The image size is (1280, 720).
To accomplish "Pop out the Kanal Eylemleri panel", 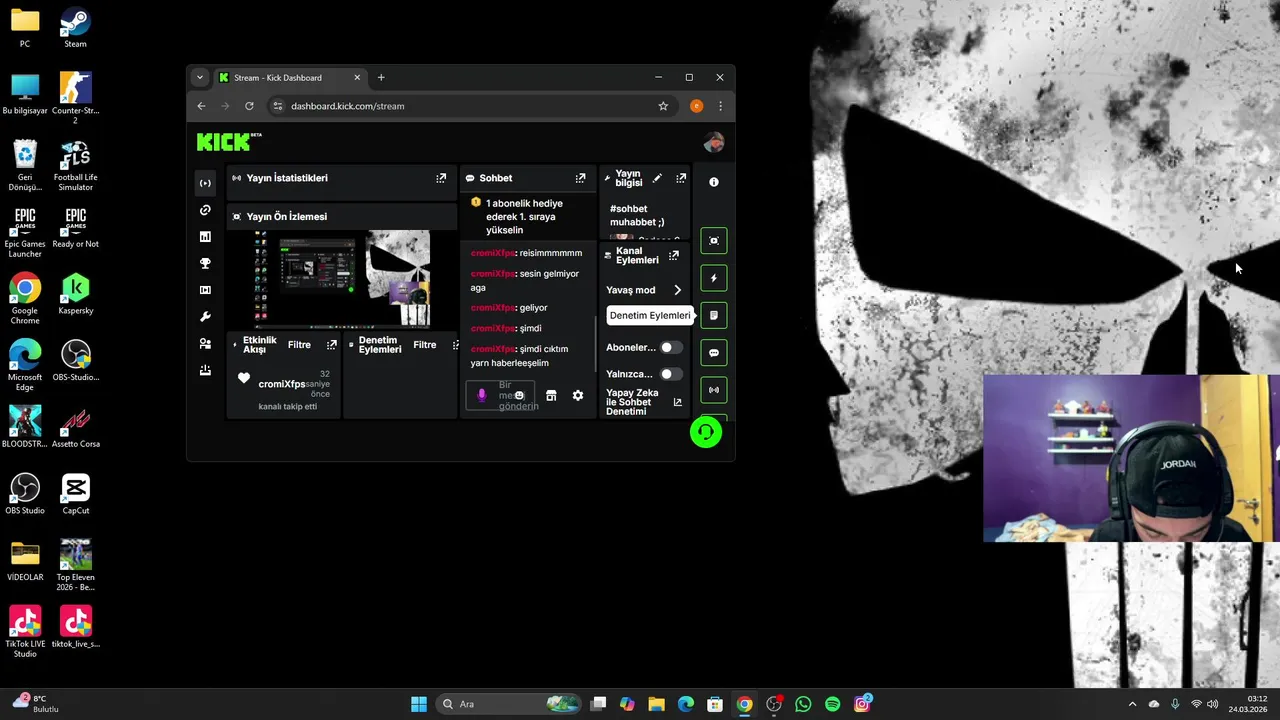I will pos(674,256).
